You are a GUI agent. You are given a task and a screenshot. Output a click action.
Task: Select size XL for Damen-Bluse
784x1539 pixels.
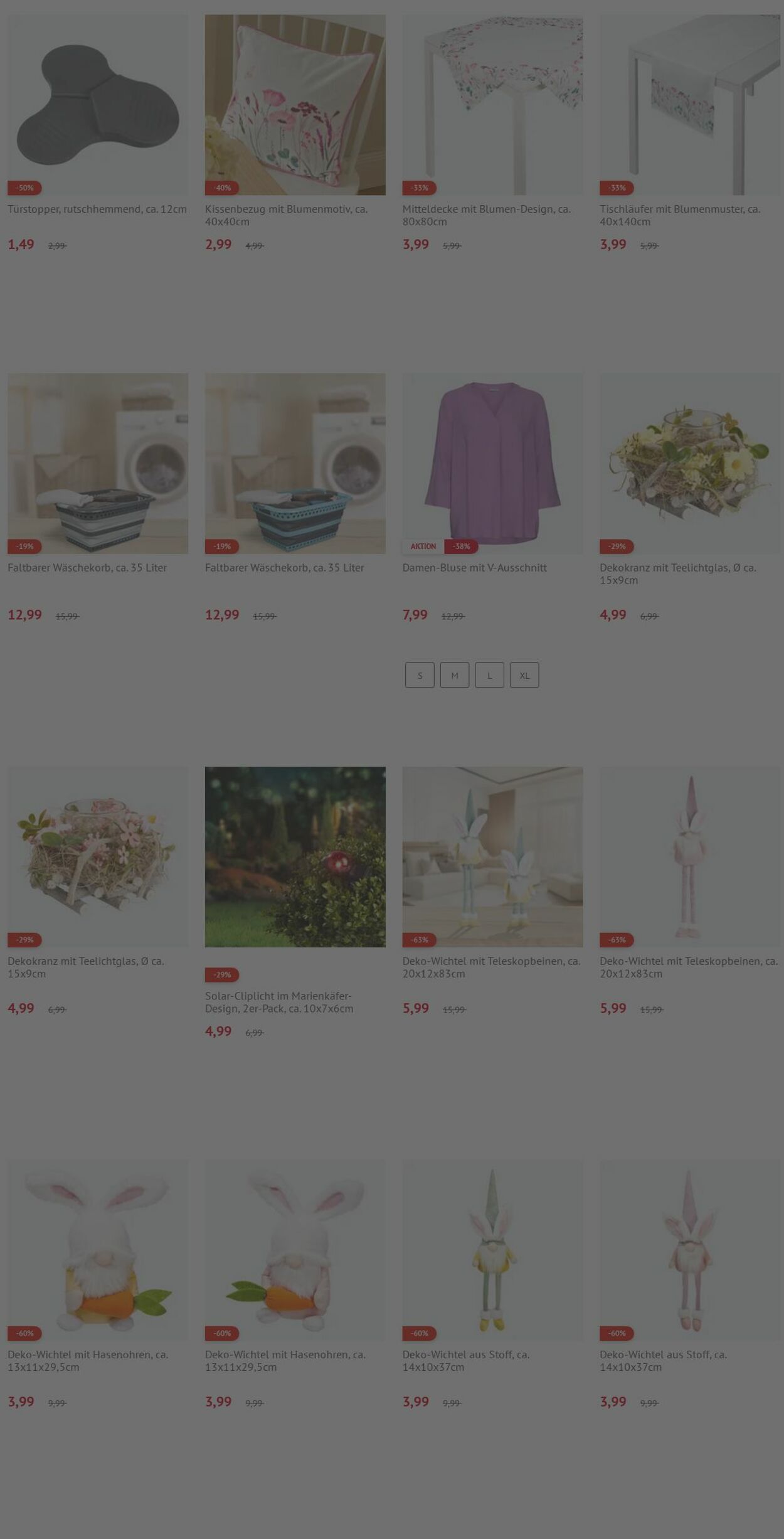click(x=524, y=675)
